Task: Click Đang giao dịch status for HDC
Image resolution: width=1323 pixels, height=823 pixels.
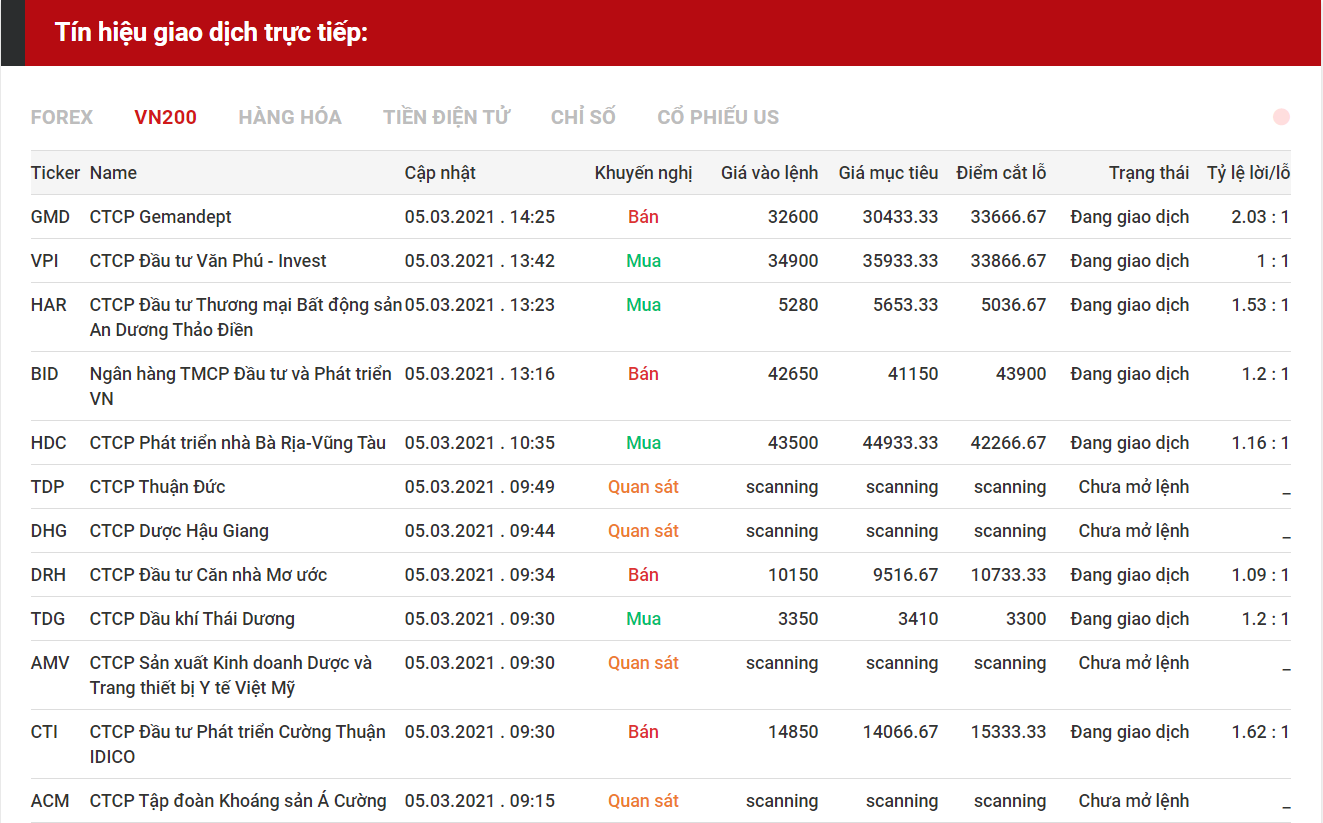Action: pos(1130,443)
